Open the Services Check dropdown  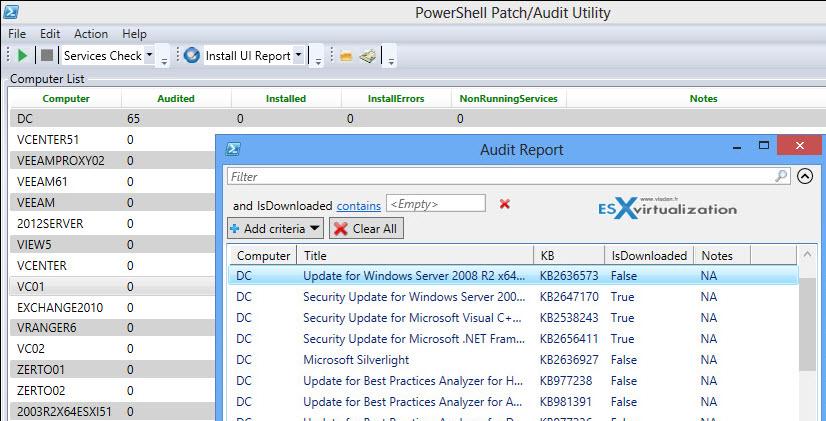coord(149,55)
